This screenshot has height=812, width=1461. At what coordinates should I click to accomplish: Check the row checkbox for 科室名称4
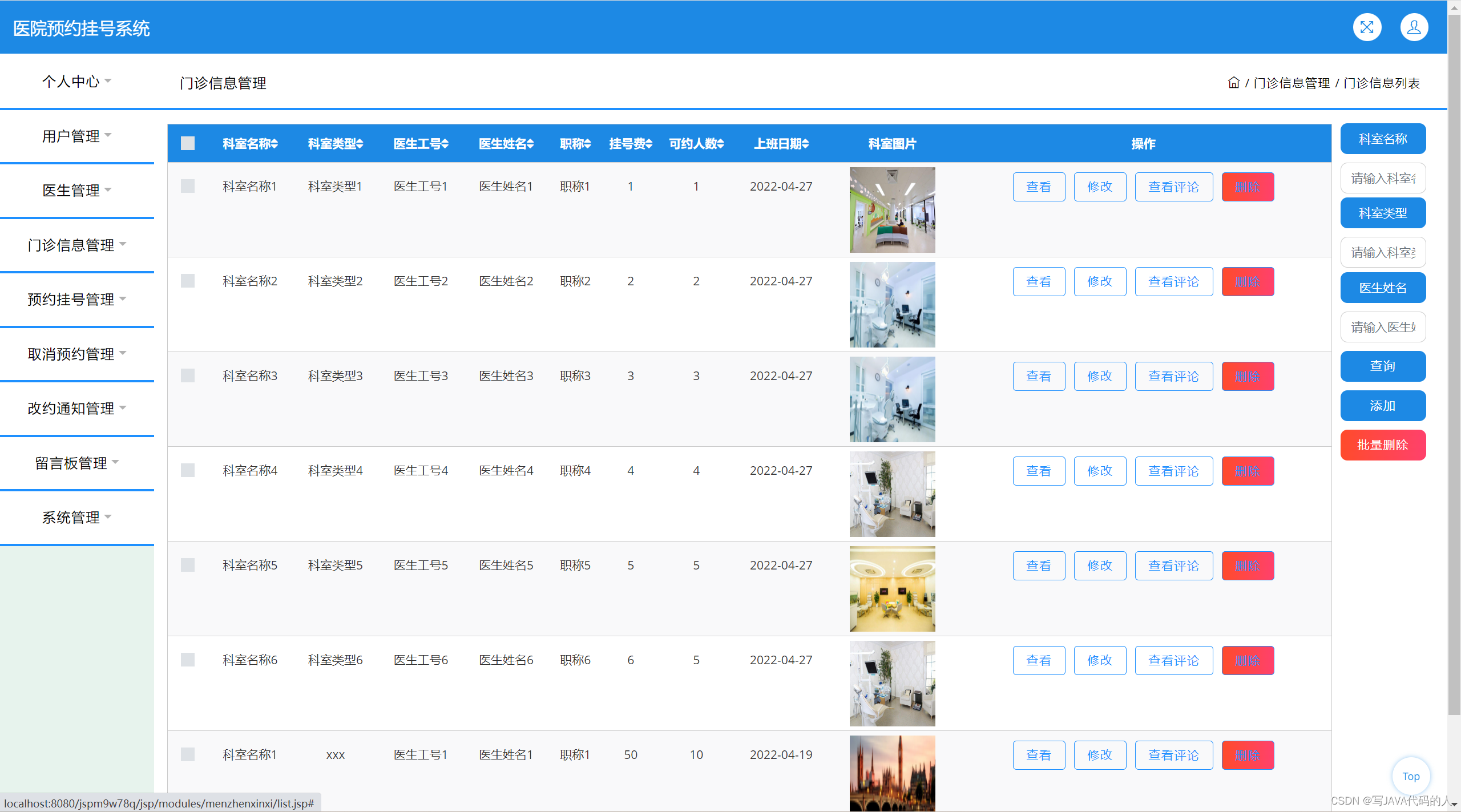(188, 470)
